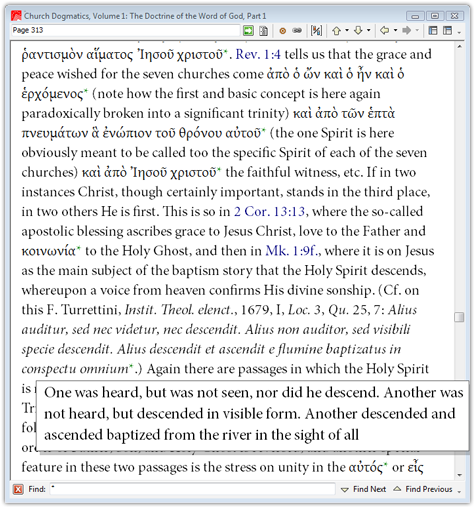Click the back (left arrow) history icon
Viewport: 475px width, 508px height.
point(385,31)
